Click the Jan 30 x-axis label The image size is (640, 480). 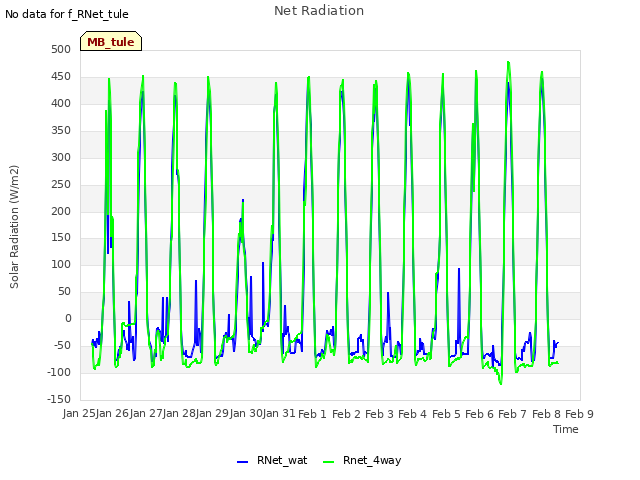[x=246, y=413]
